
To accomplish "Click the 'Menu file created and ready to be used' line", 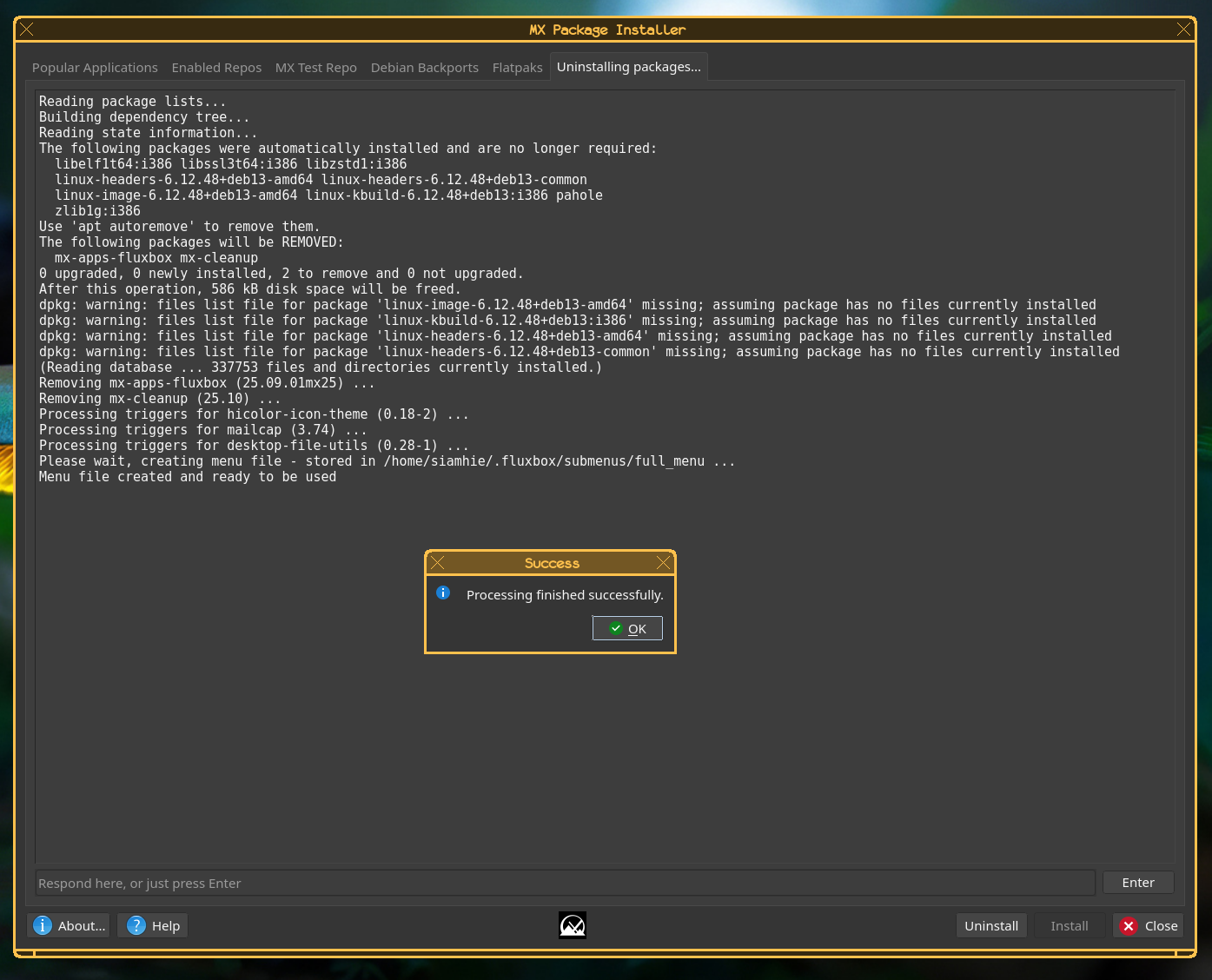I will [188, 477].
